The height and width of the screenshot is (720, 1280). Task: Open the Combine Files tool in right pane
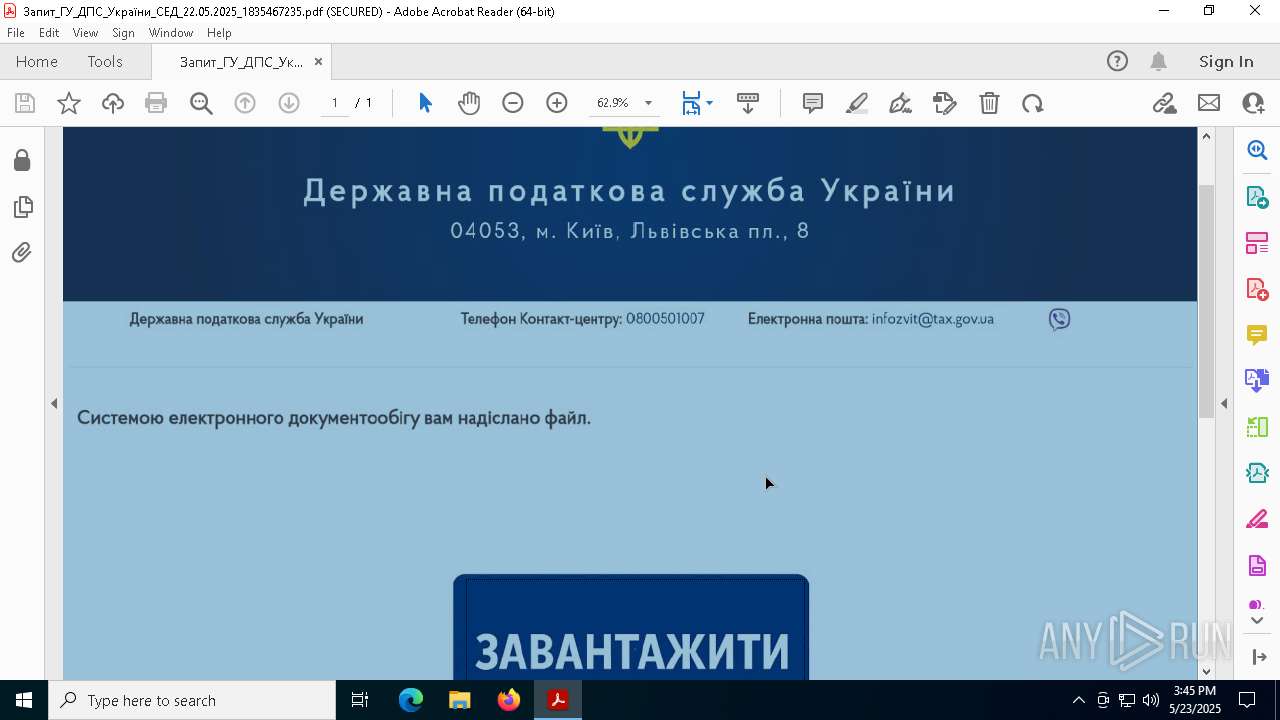(x=1257, y=380)
